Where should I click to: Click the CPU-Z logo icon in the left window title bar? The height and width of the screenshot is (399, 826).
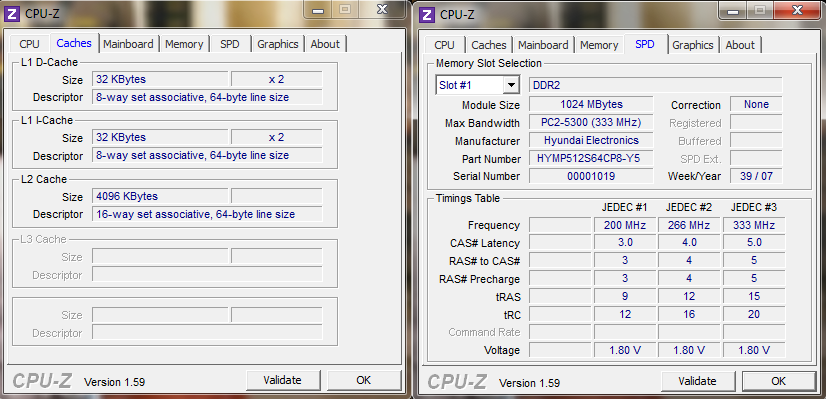click(12, 13)
